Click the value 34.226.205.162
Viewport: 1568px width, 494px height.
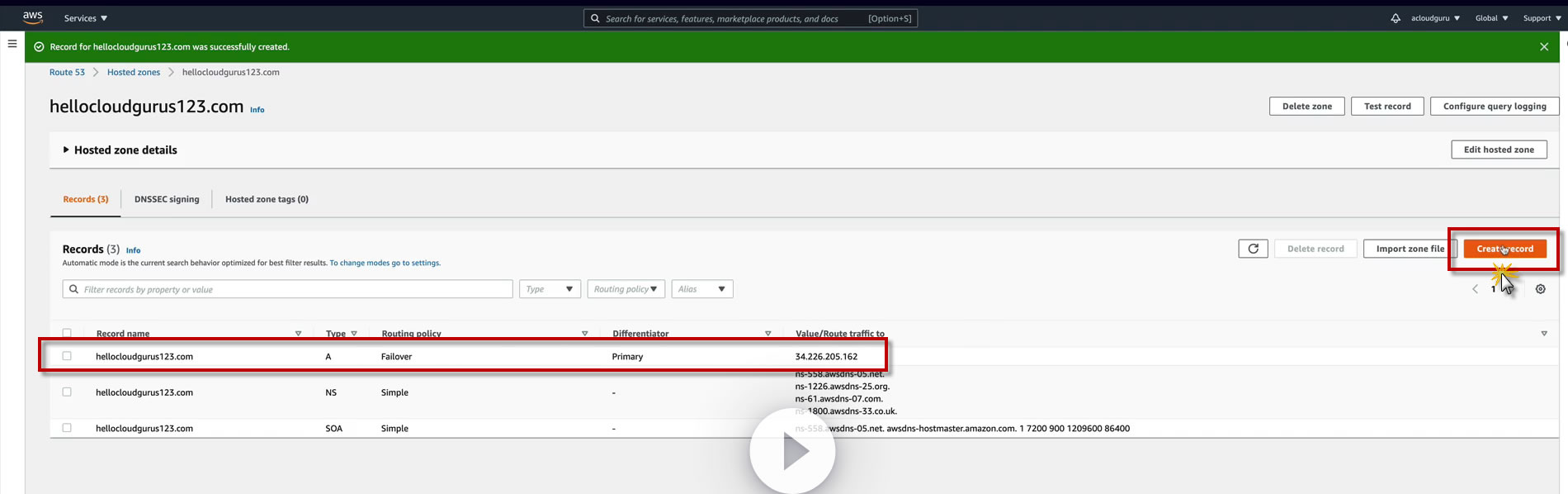tap(826, 357)
